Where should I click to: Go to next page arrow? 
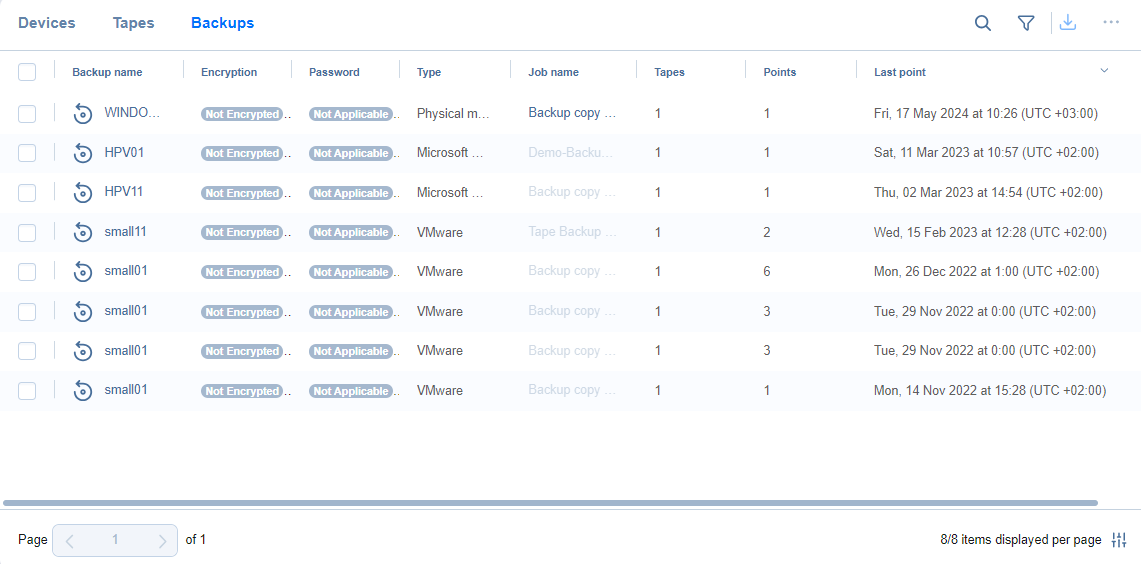click(x=162, y=540)
